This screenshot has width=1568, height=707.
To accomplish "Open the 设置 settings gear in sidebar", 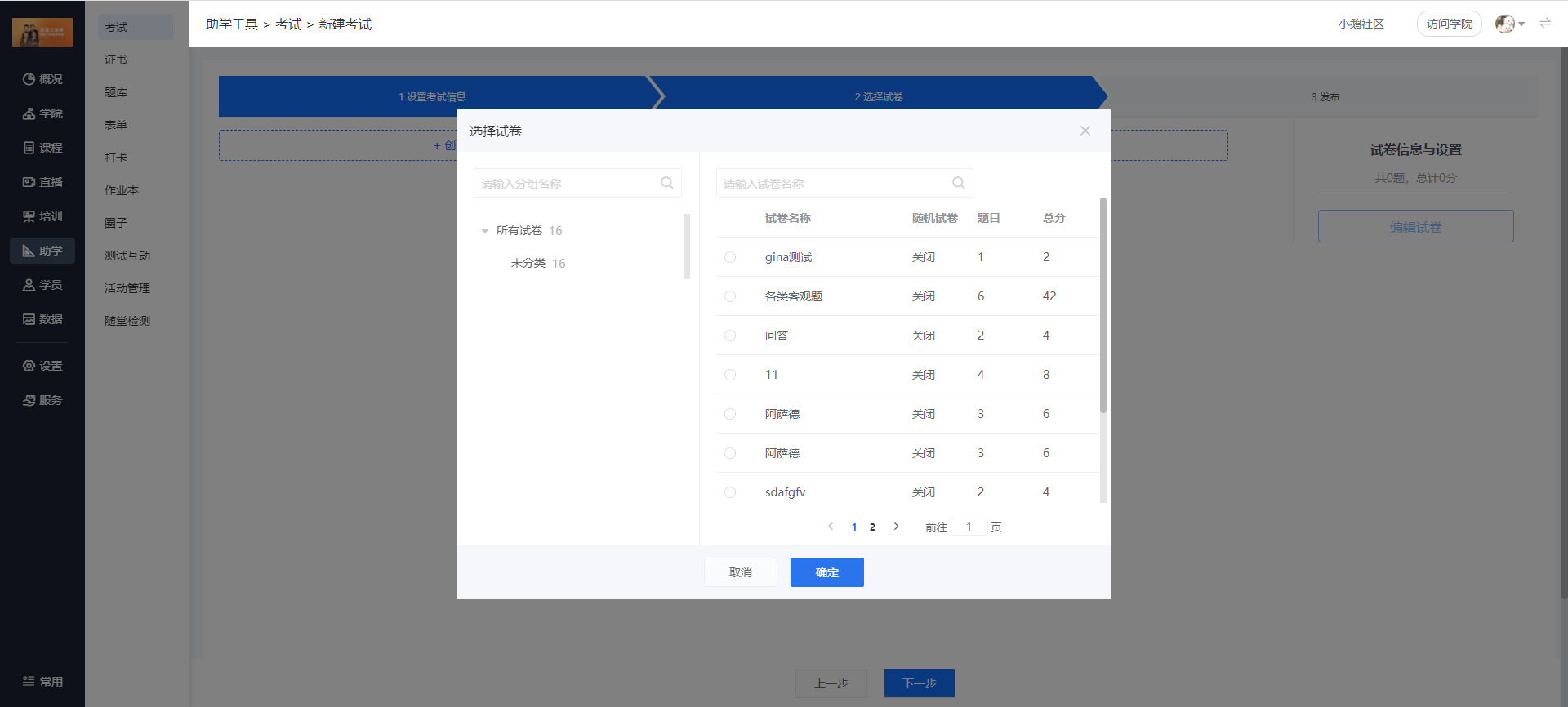I will point(29,366).
